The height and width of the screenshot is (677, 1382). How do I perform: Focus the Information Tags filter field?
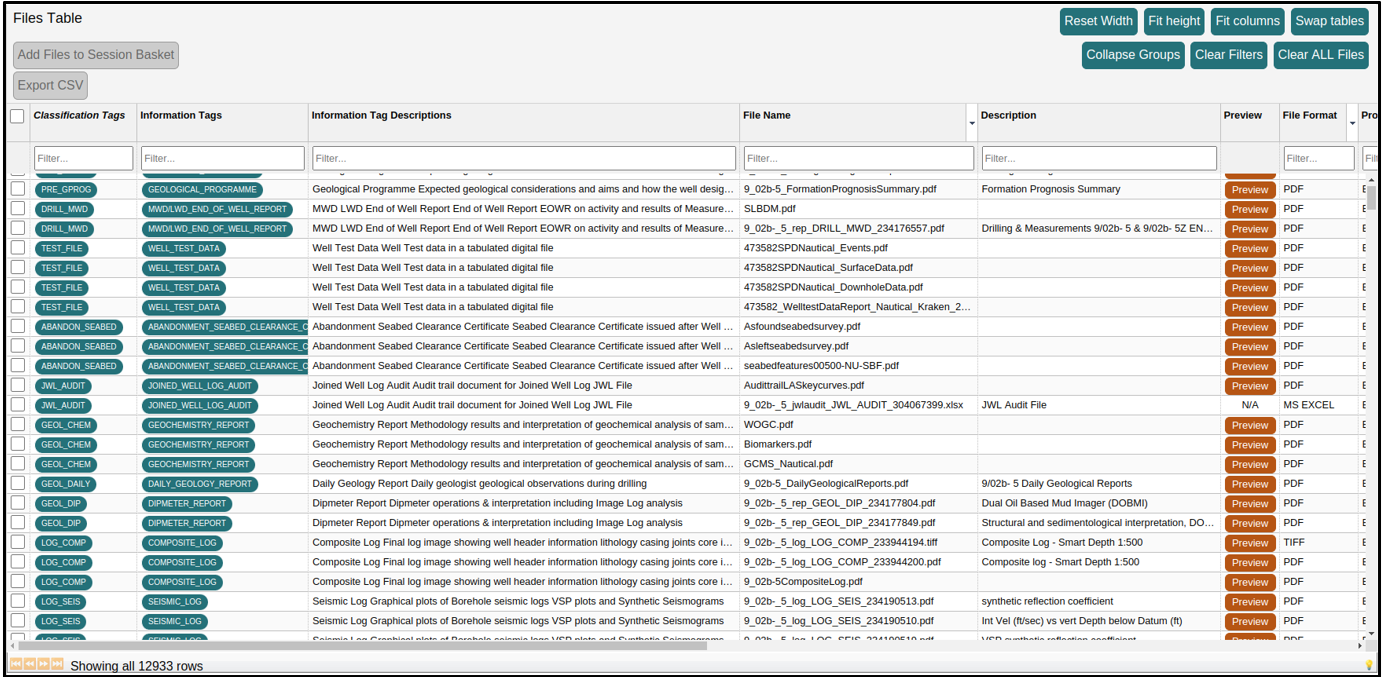click(222, 158)
